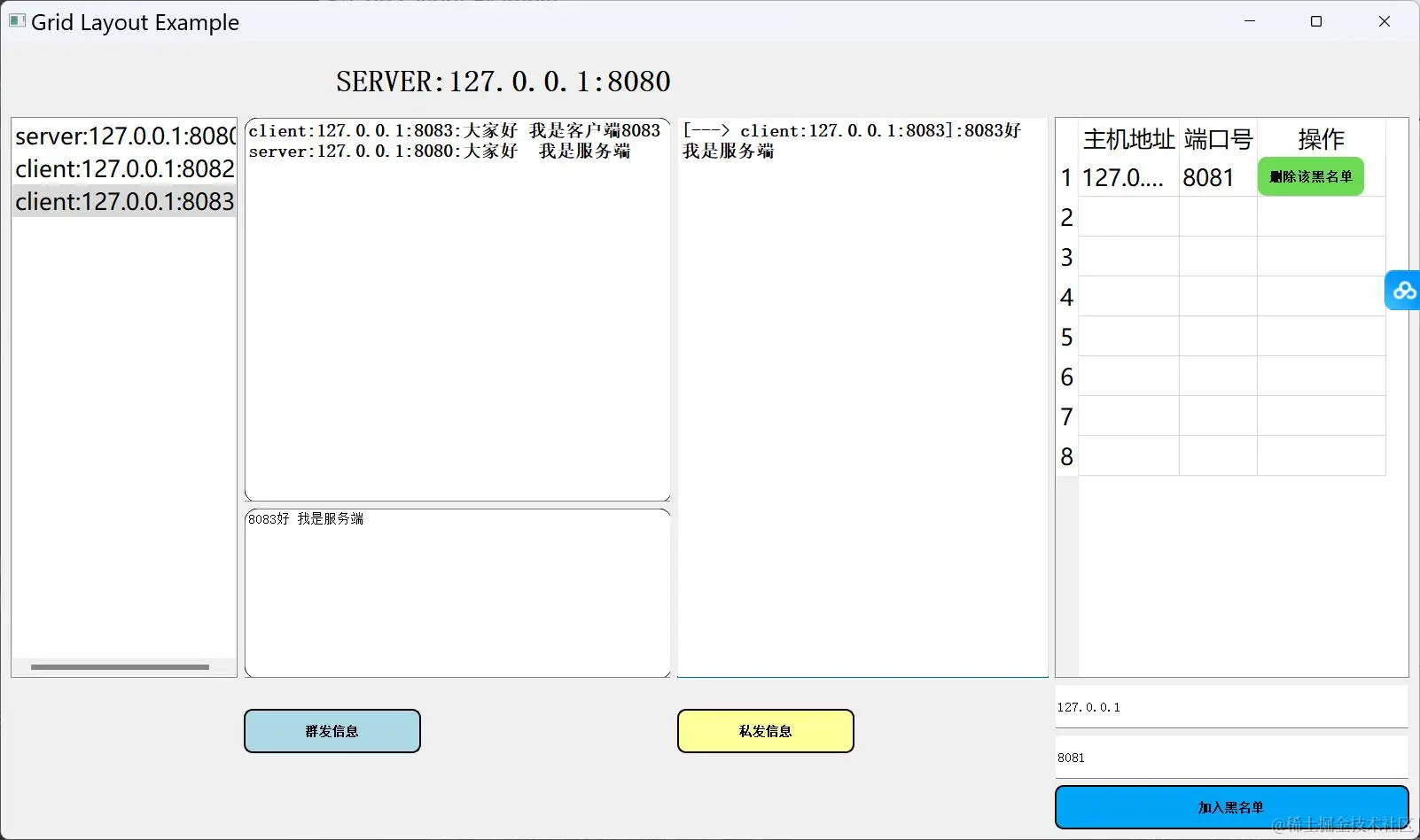Select the 127.0.... host address table cell

pyautogui.click(x=1128, y=177)
